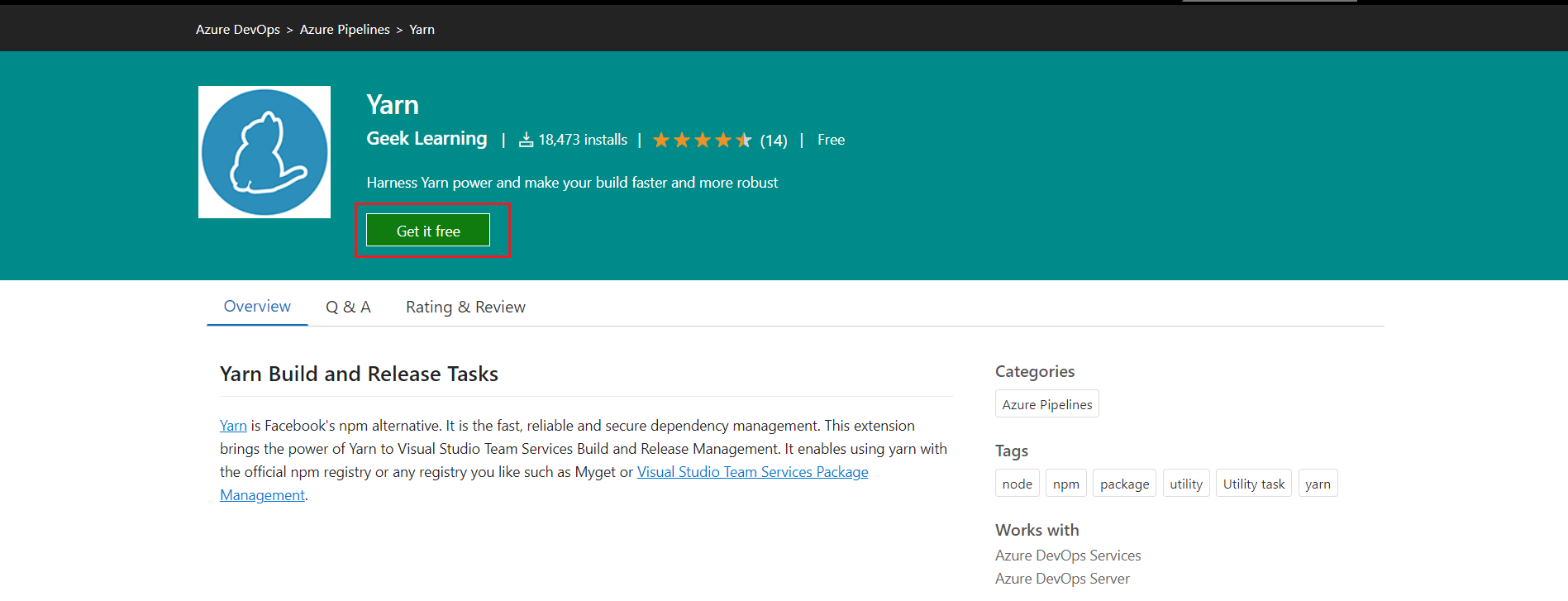This screenshot has width=1568, height=601.
Task: Click the five-star rating icons
Action: point(703,140)
